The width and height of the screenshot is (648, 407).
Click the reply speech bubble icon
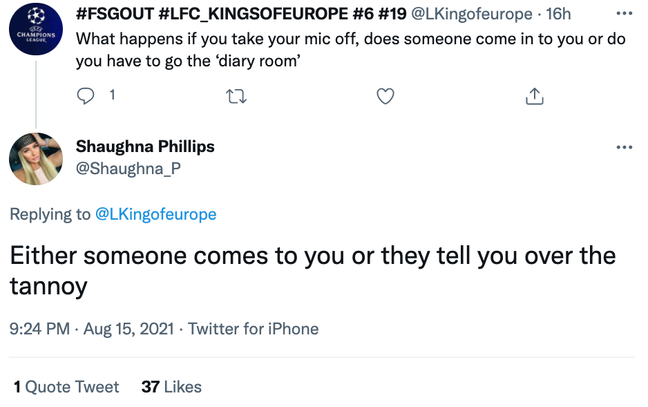click(x=86, y=96)
